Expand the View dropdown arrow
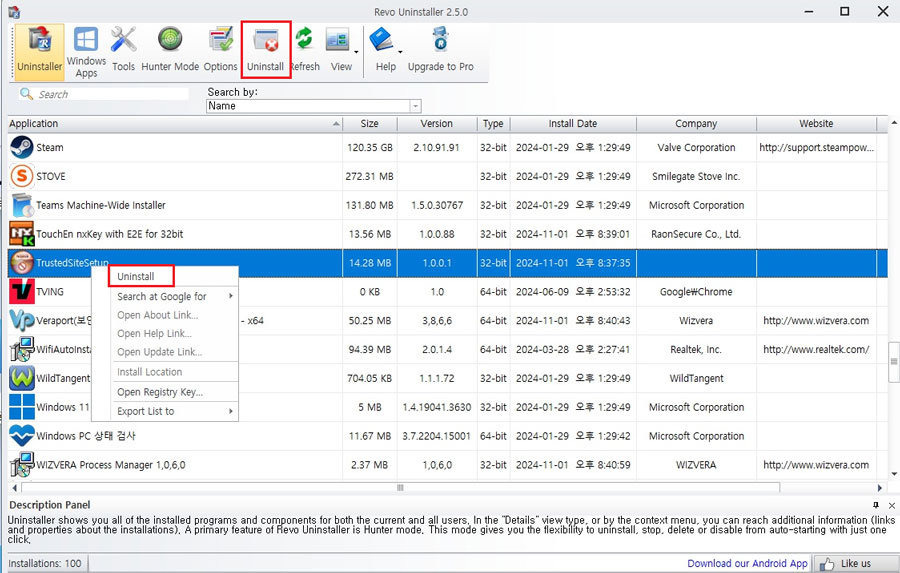 click(356, 52)
